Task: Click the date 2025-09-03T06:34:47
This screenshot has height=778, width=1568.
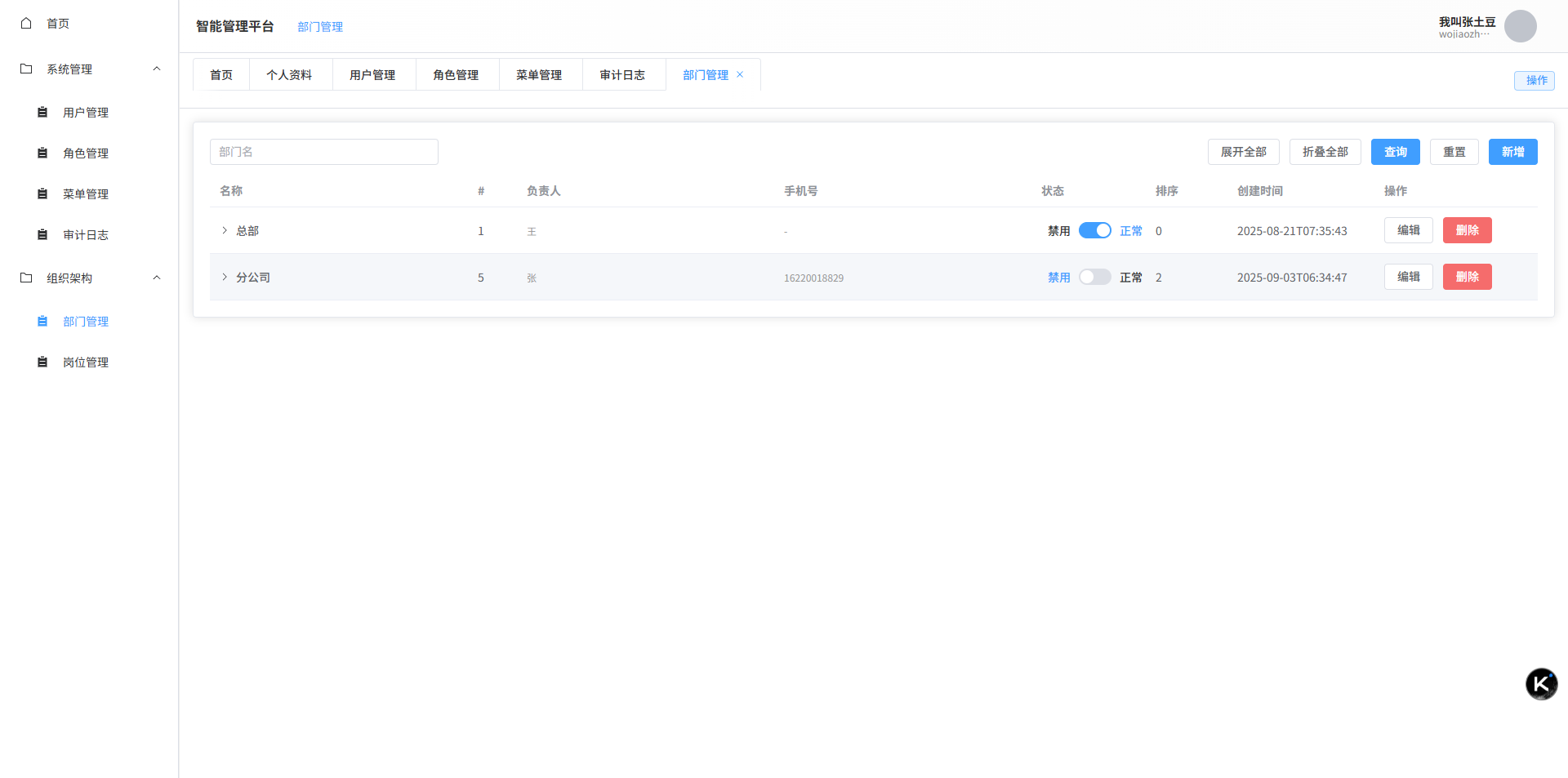Action: tap(1292, 278)
